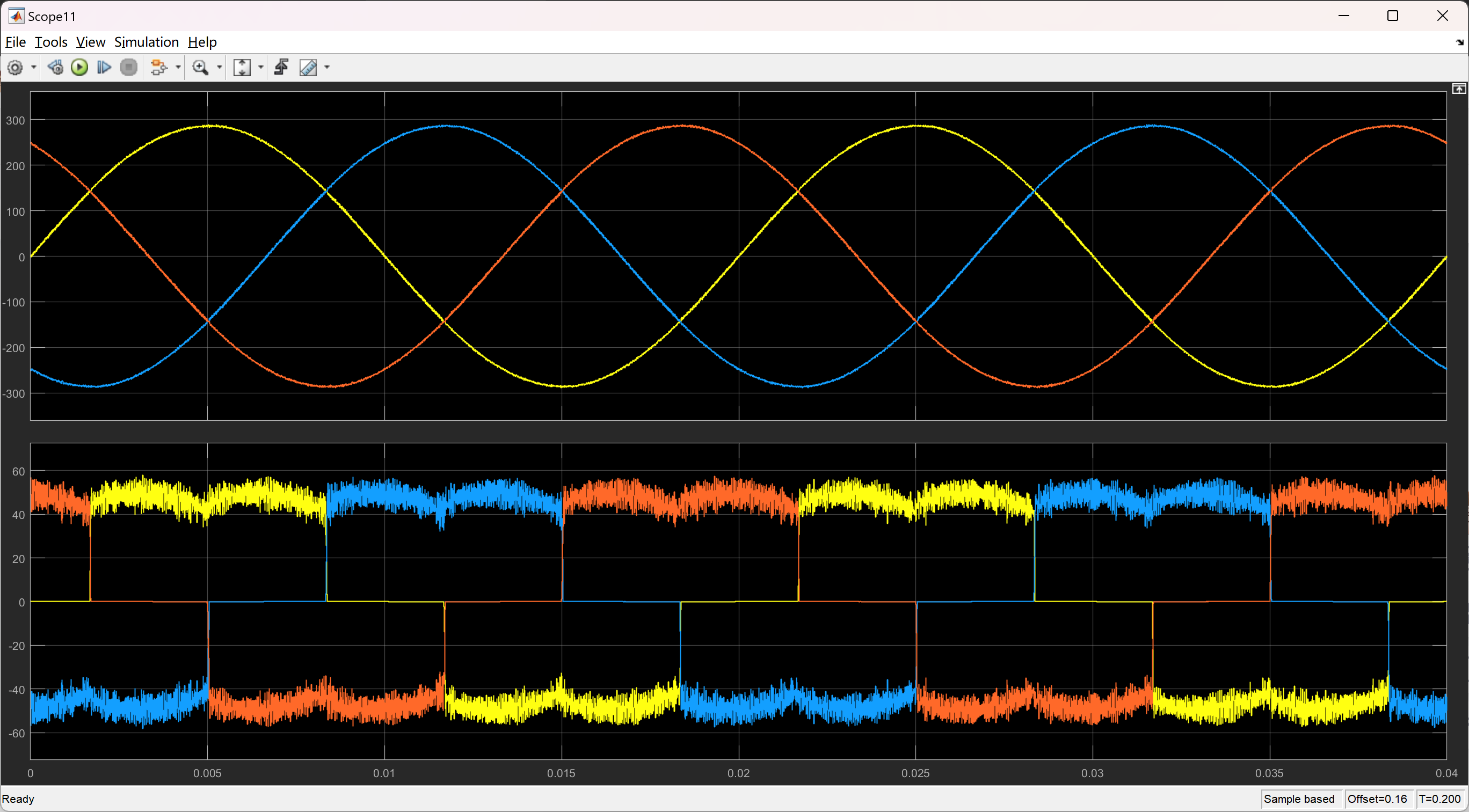The width and height of the screenshot is (1469, 812).
Task: Toggle the Cursor Measurements ruler icon
Action: pyautogui.click(x=309, y=68)
